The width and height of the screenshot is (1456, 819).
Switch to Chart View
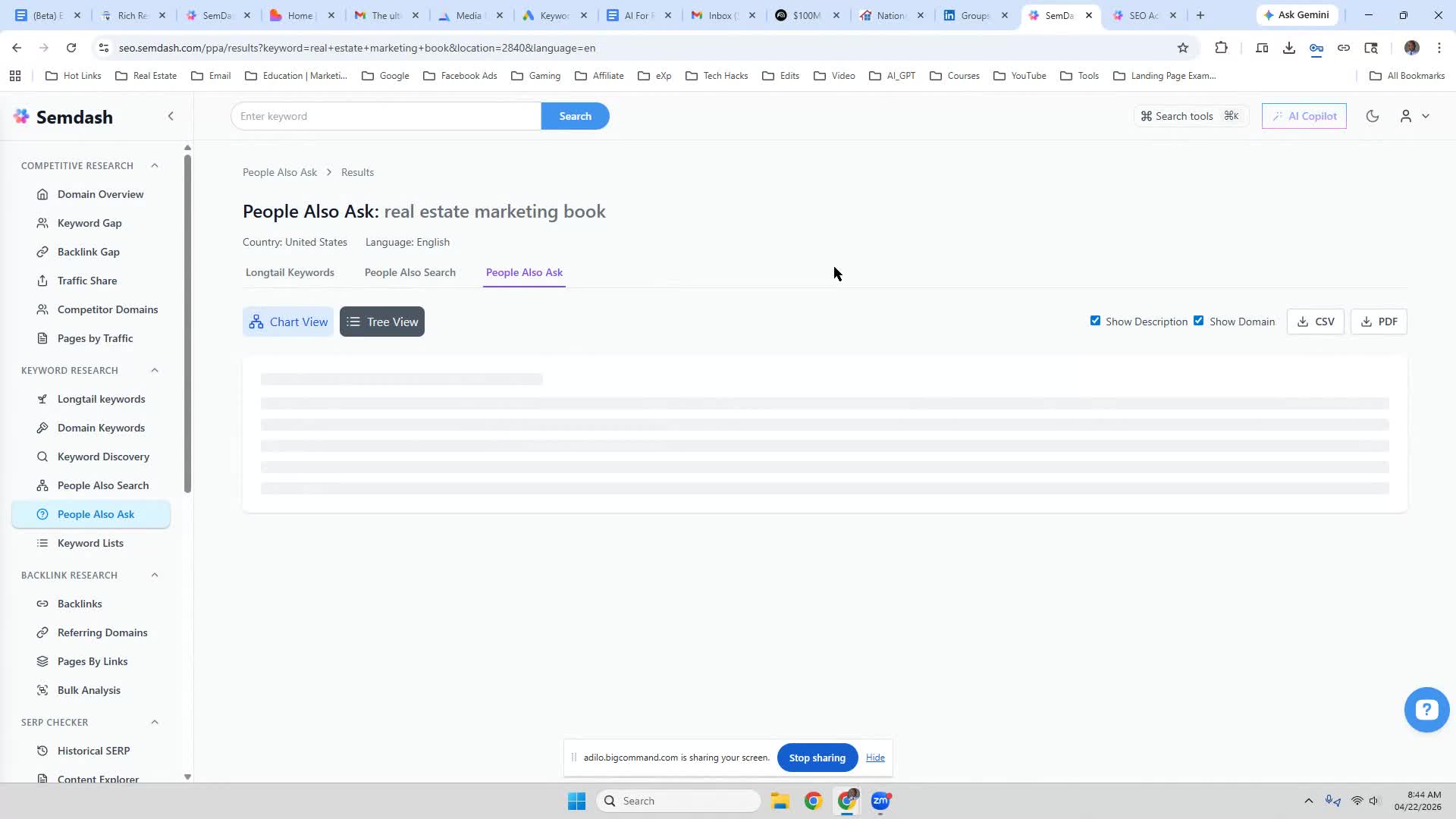[x=288, y=322]
